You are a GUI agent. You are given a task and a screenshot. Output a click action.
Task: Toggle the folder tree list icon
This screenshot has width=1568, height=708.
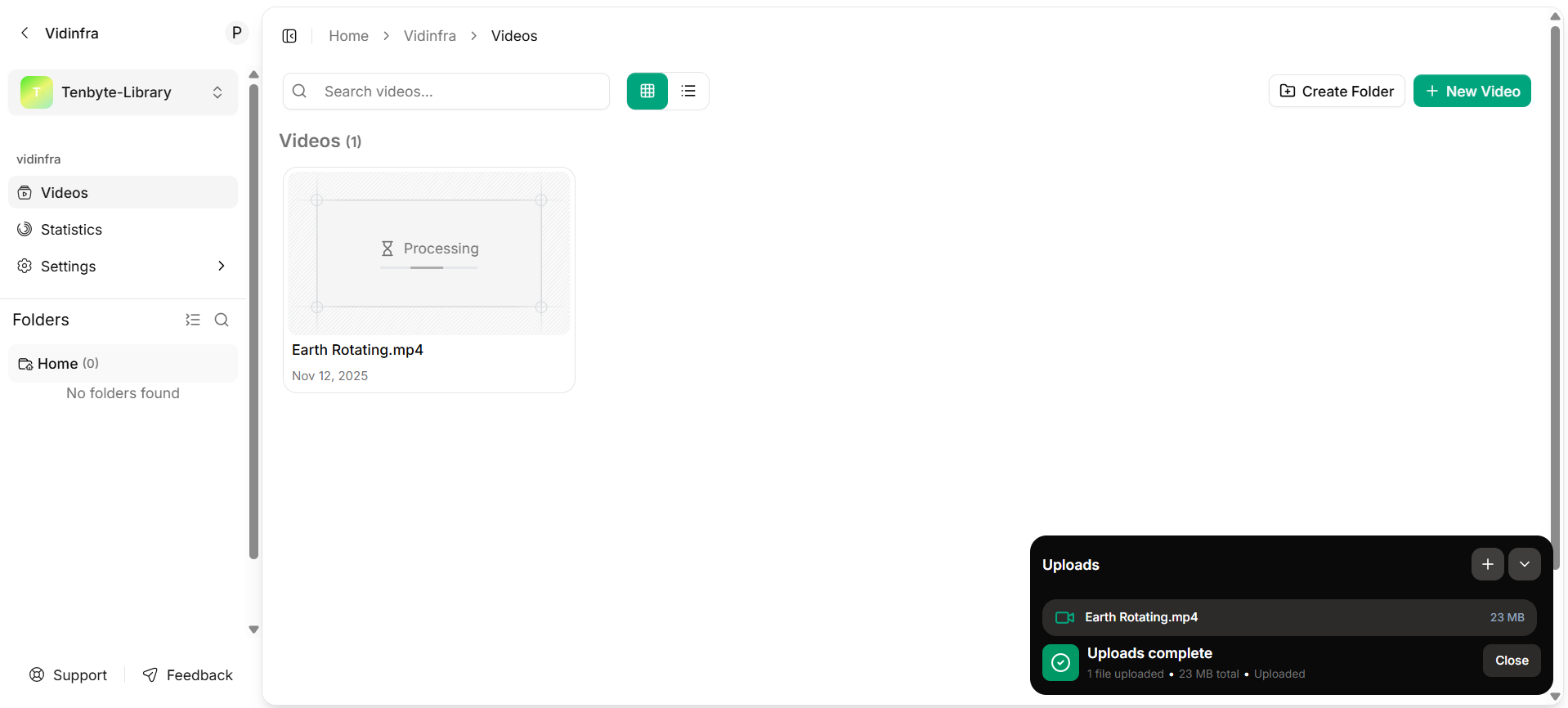(x=193, y=320)
